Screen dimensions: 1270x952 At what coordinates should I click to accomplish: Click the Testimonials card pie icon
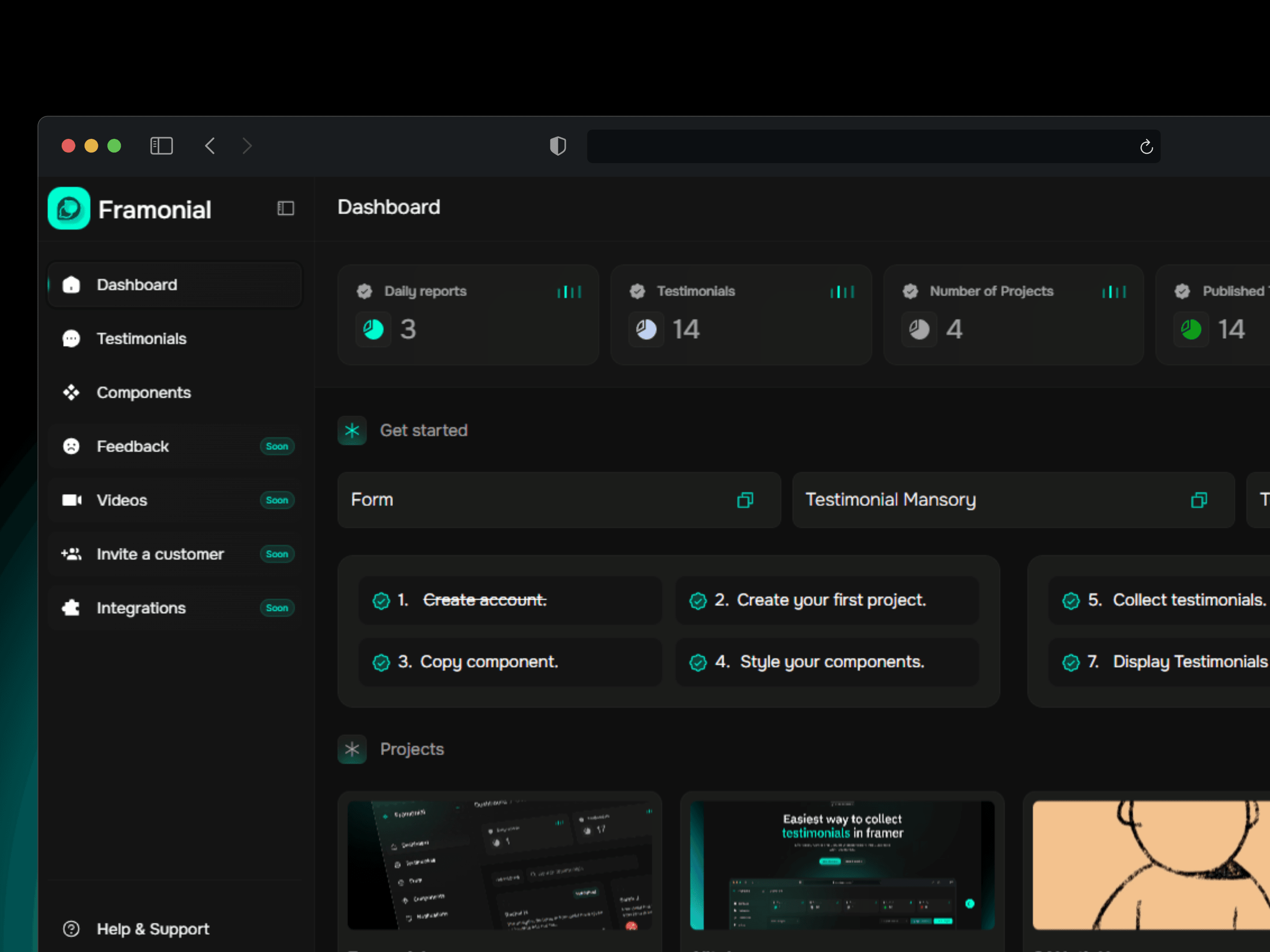click(x=646, y=329)
